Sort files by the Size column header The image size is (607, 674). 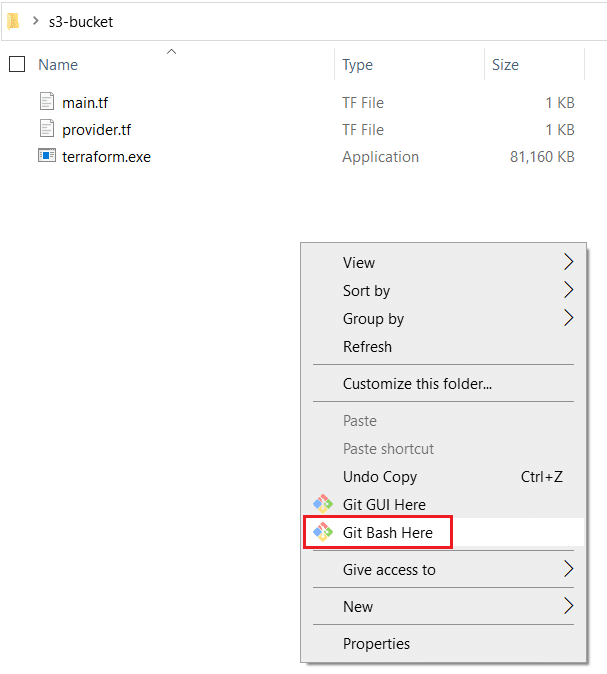505,65
